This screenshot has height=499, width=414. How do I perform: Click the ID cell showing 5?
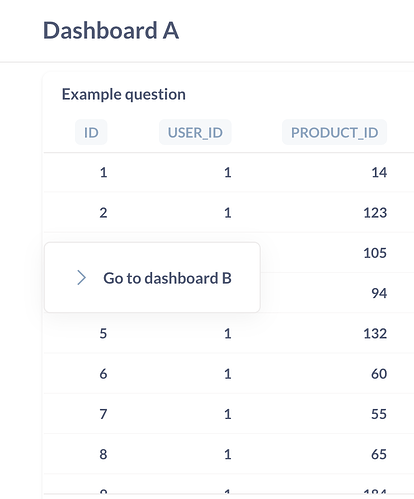click(103, 333)
